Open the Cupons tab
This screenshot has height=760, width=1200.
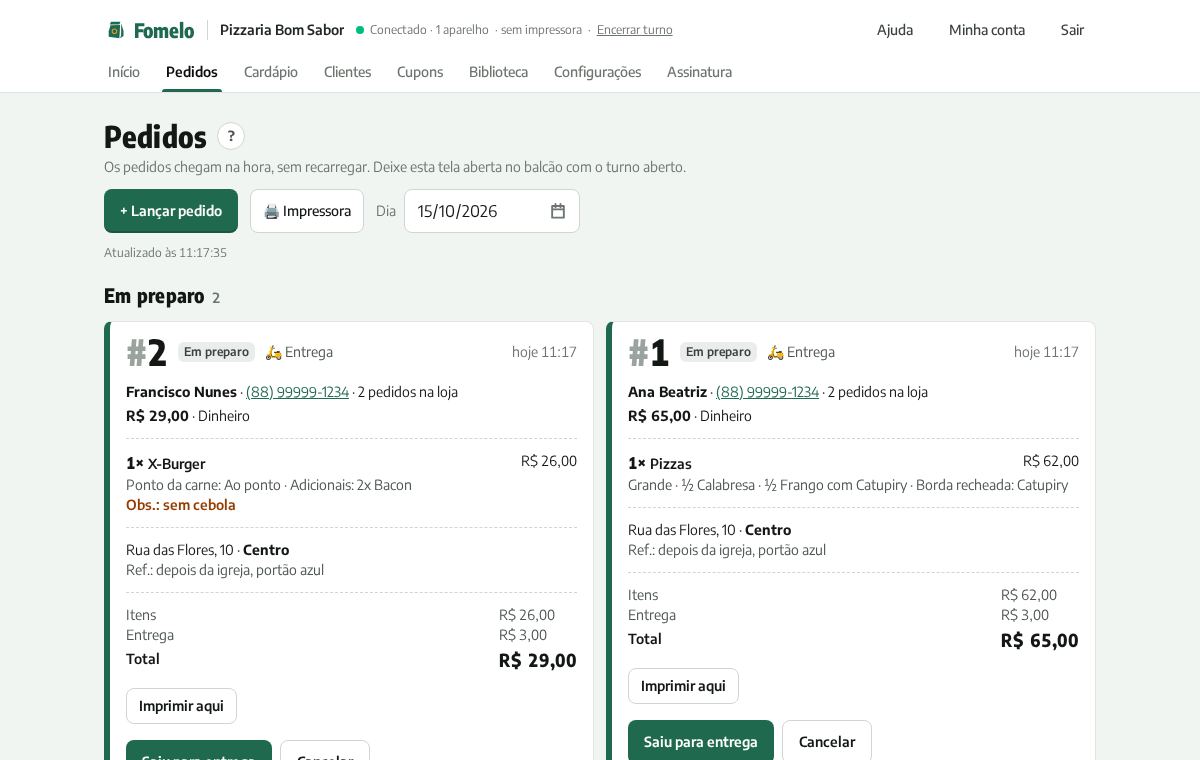click(x=420, y=72)
